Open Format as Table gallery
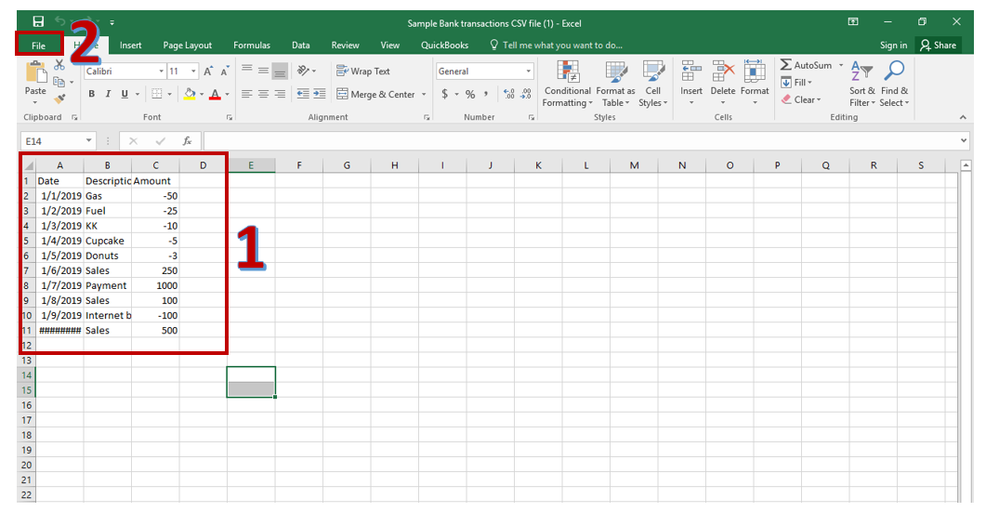The height and width of the screenshot is (525, 999). coord(615,84)
